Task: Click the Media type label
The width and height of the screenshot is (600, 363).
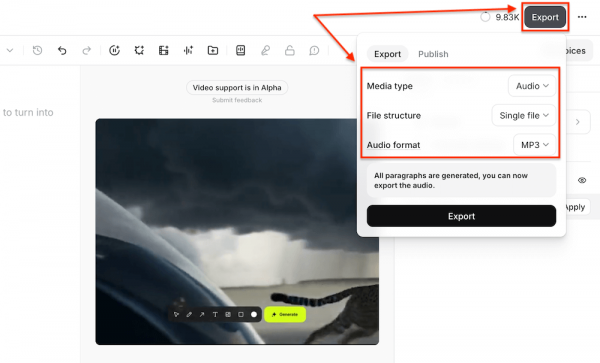Action: point(390,86)
